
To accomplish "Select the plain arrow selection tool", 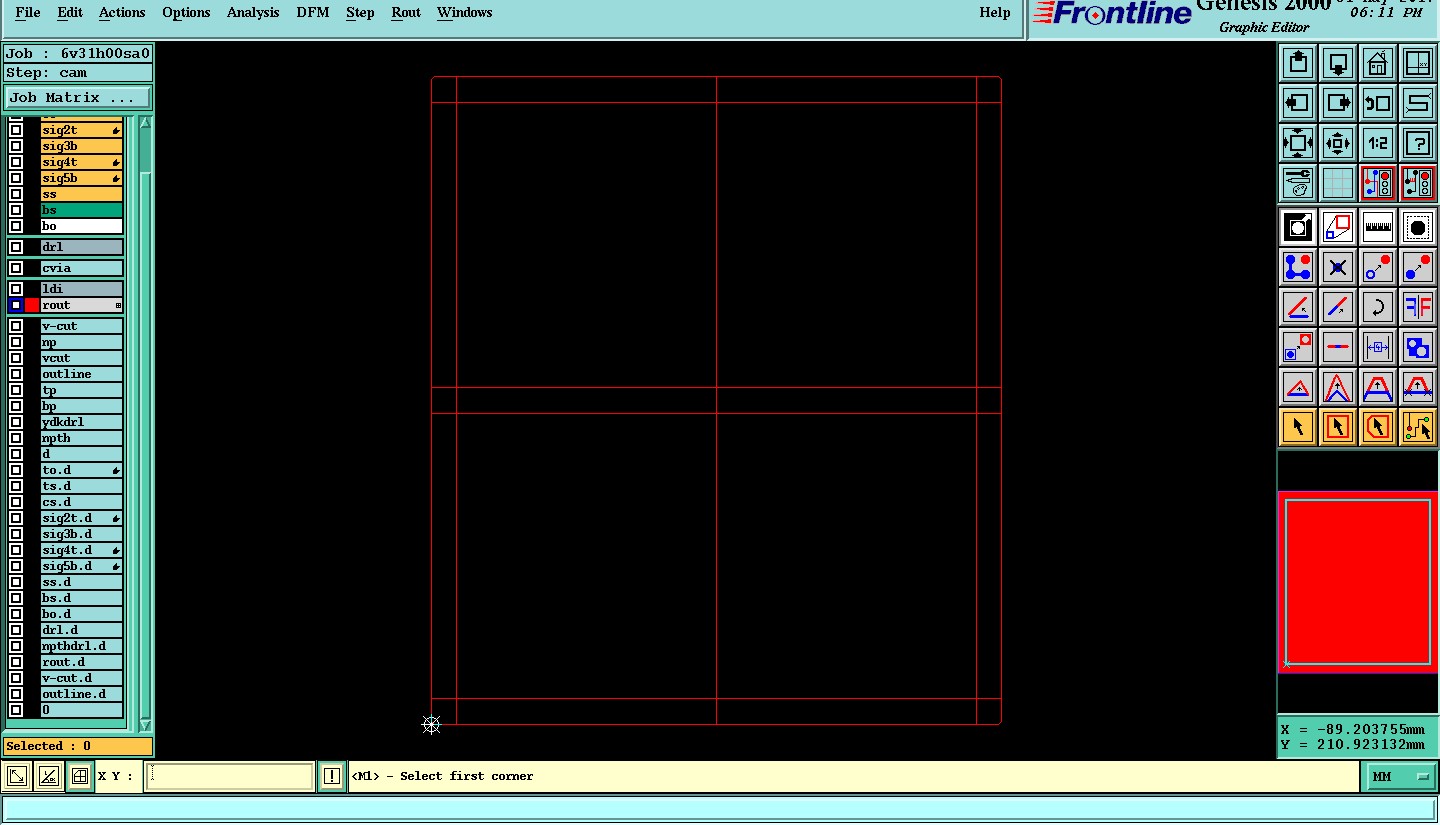I will 1298,427.
